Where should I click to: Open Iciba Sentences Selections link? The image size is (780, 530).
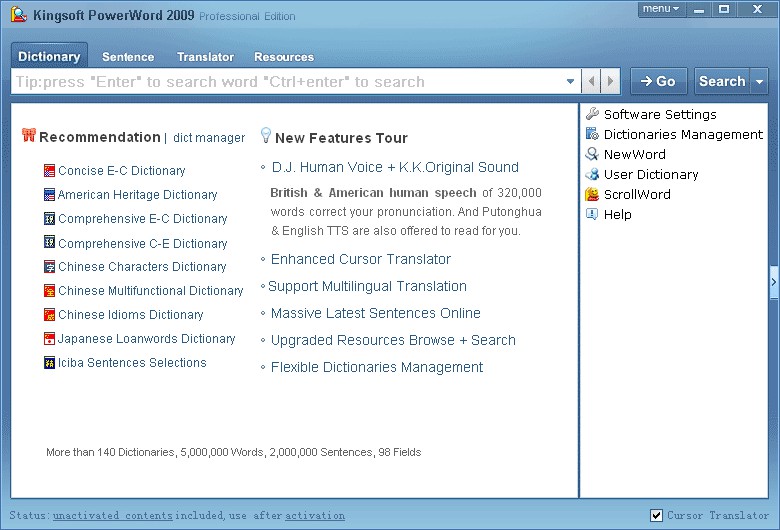click(132, 363)
